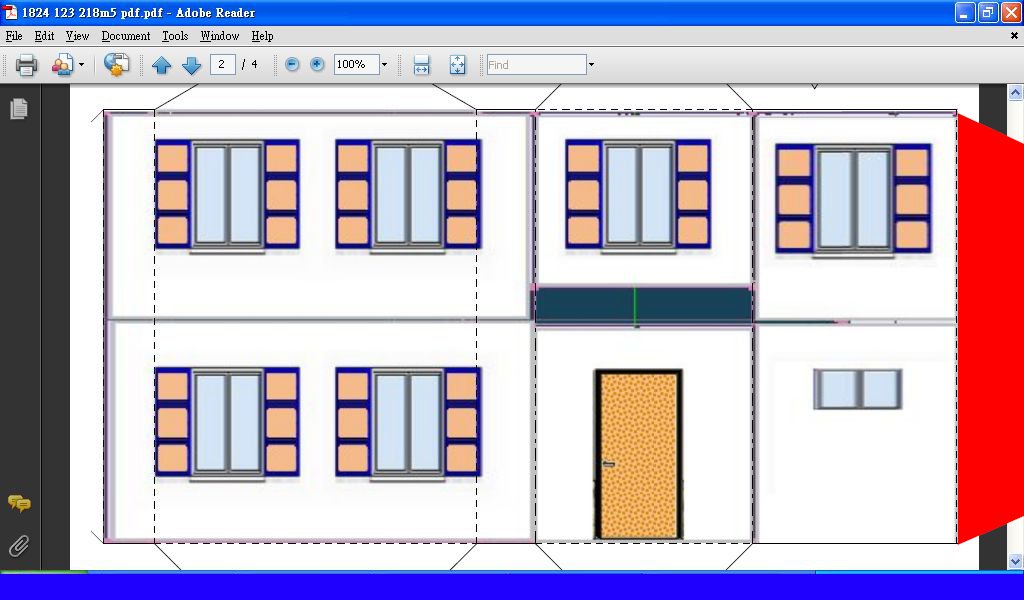Open the Tools menu
Image resolution: width=1024 pixels, height=600 pixels.
(175, 36)
